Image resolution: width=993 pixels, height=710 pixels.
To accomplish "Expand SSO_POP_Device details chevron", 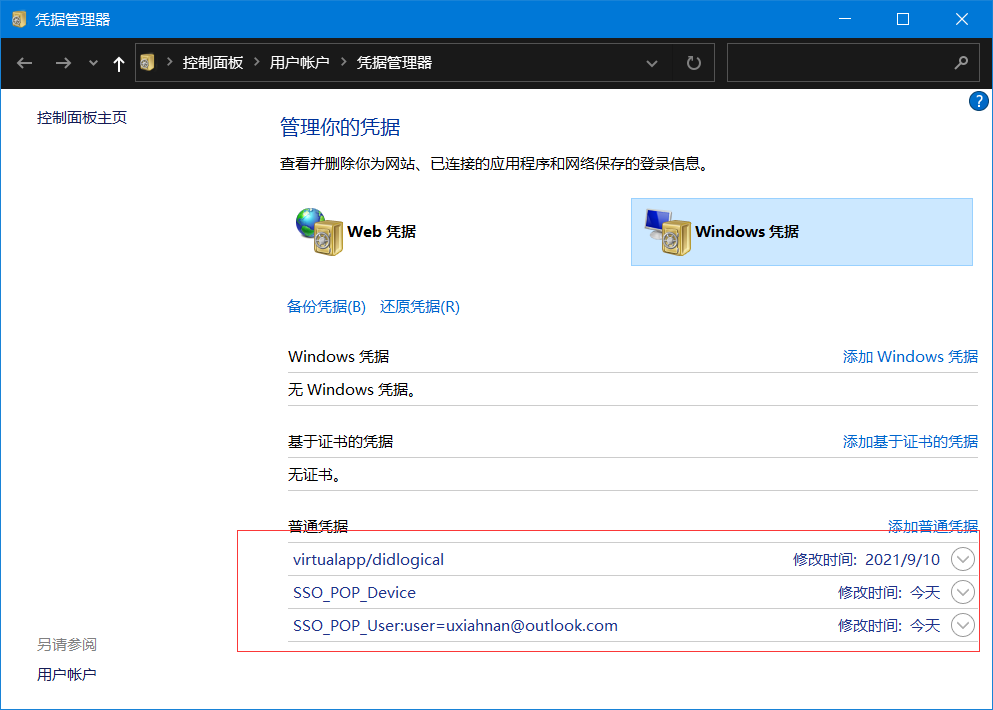I will tap(963, 592).
